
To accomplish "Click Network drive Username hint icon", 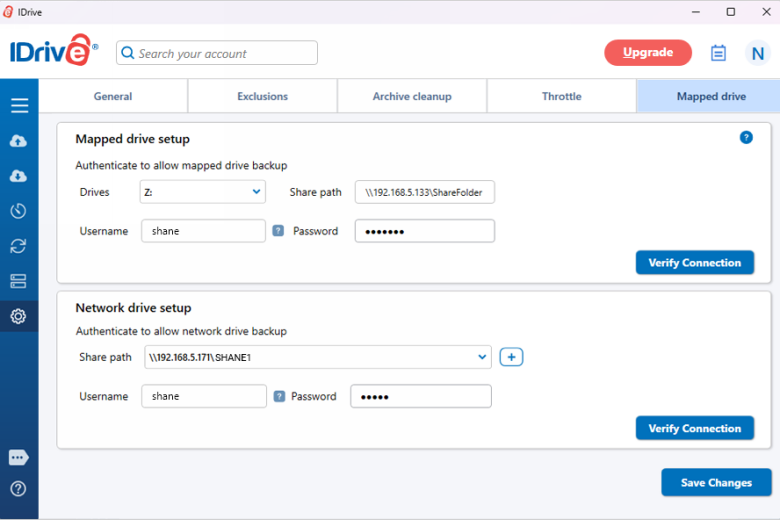I will pyautogui.click(x=280, y=396).
